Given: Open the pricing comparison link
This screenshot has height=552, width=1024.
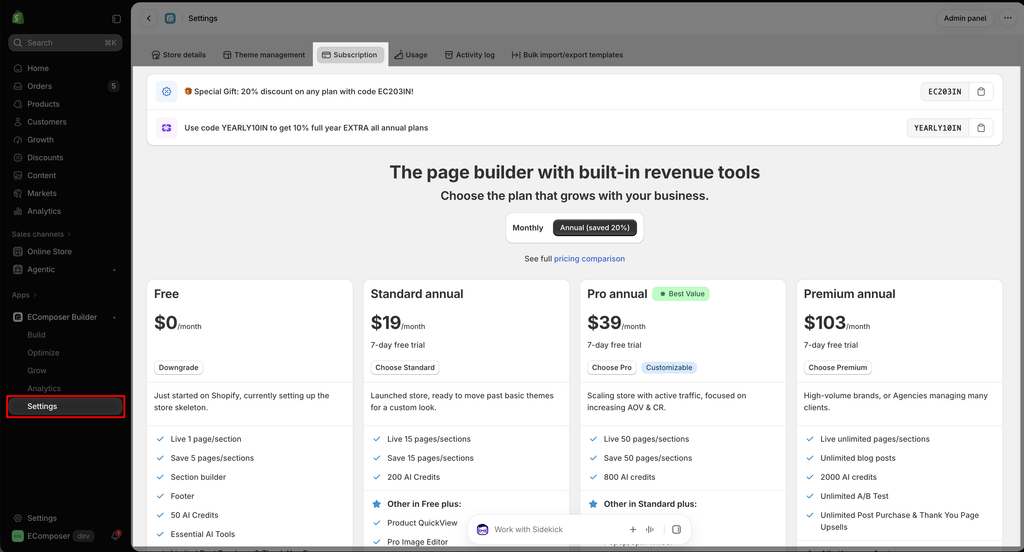Looking at the screenshot, I should click(x=589, y=259).
